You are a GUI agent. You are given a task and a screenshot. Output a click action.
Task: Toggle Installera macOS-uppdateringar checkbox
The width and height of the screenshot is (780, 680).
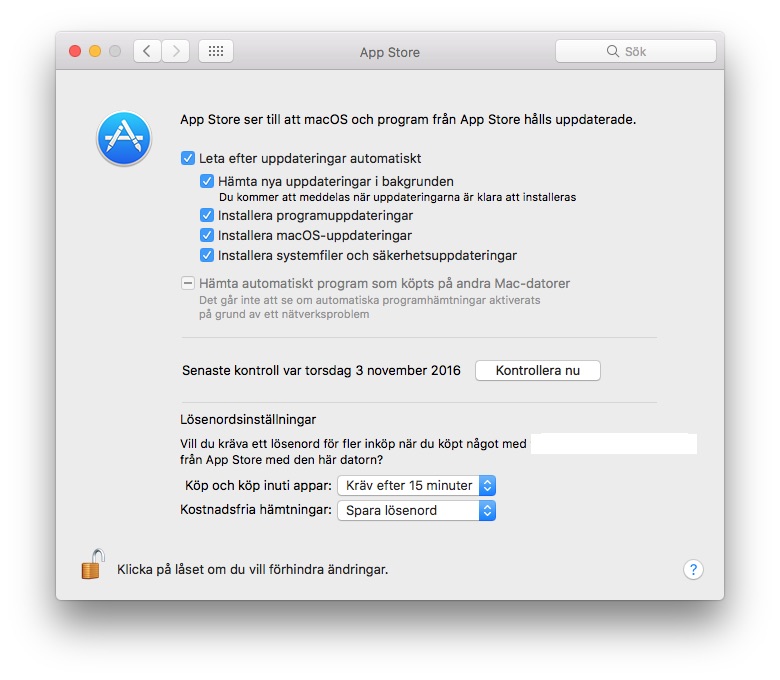(206, 235)
